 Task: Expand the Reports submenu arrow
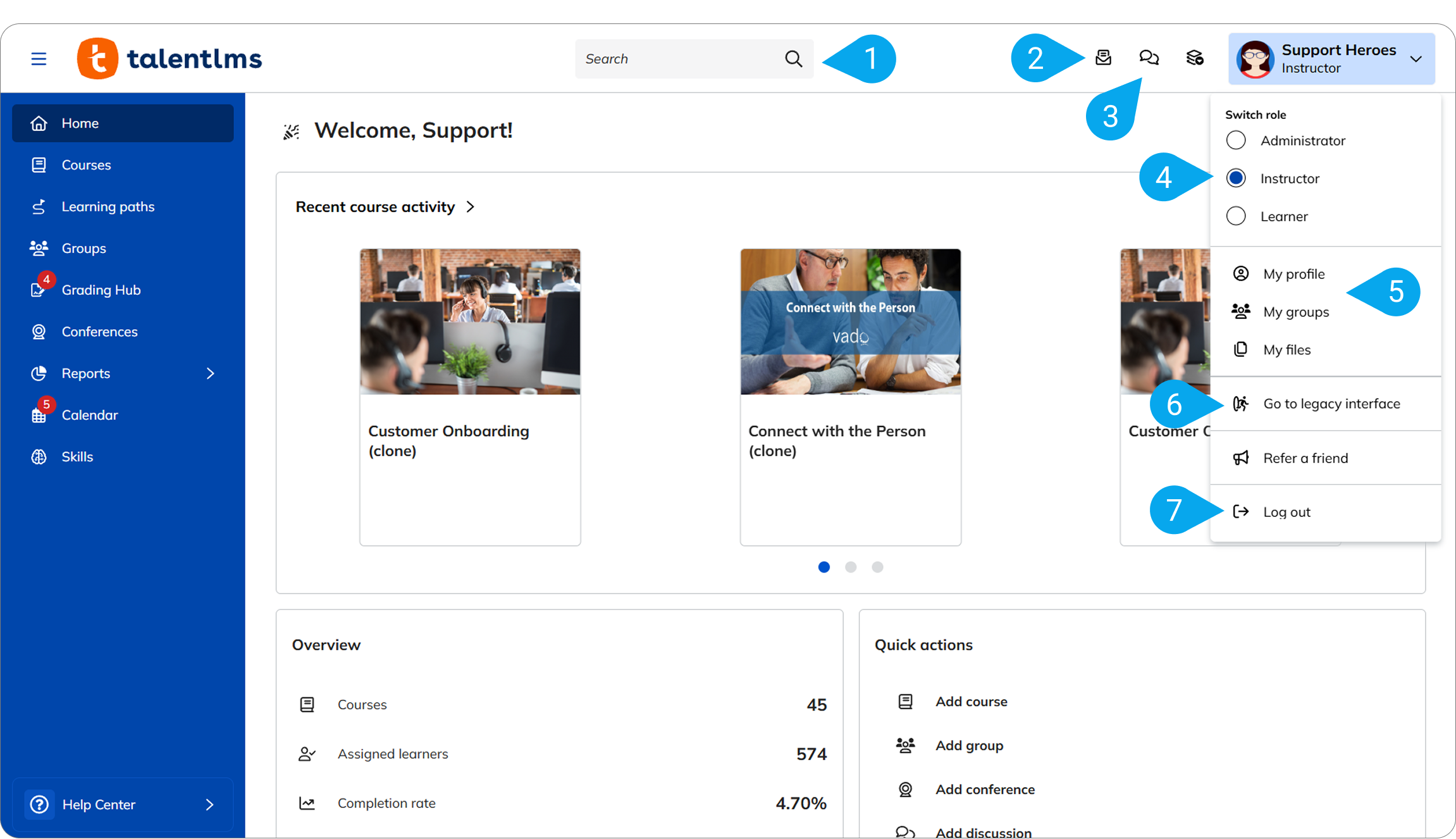[x=211, y=373]
